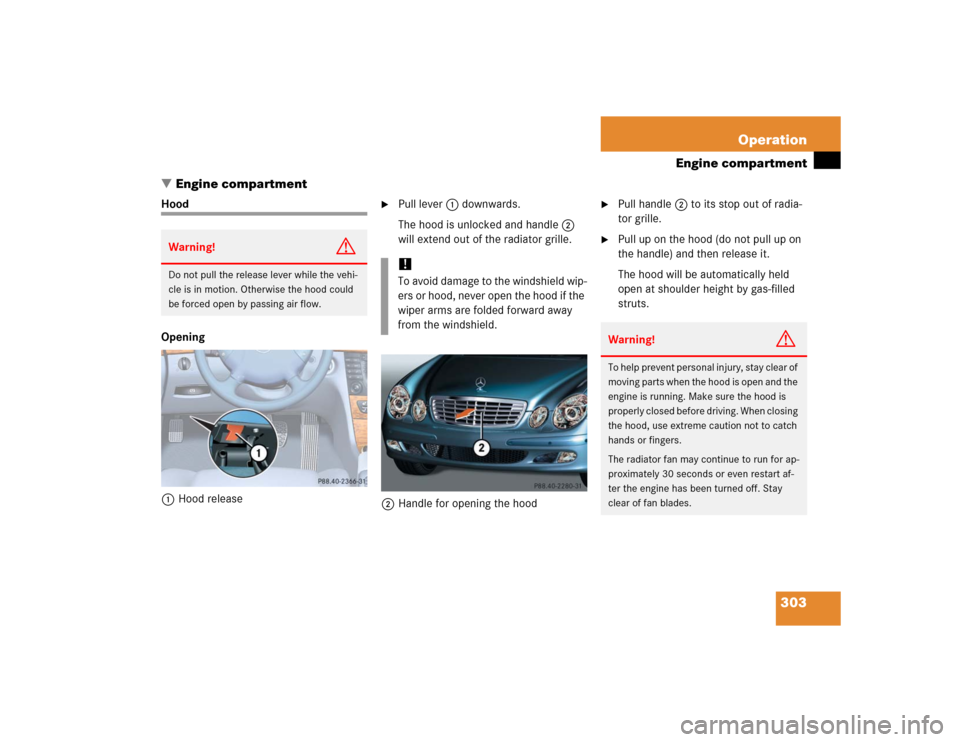Screen dimensions: 960x742
Task: Click the red 'Warning!' label above the personal injury text
Action: pos(631,340)
